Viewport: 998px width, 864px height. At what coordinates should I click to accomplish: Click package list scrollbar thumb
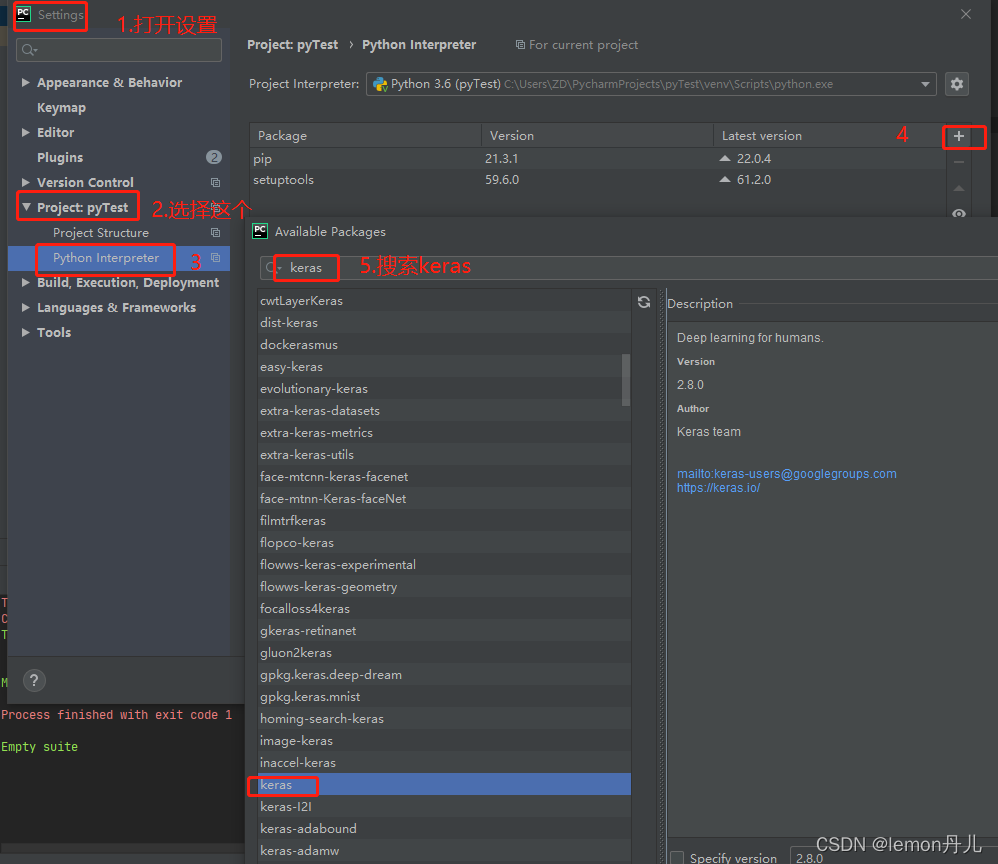626,380
